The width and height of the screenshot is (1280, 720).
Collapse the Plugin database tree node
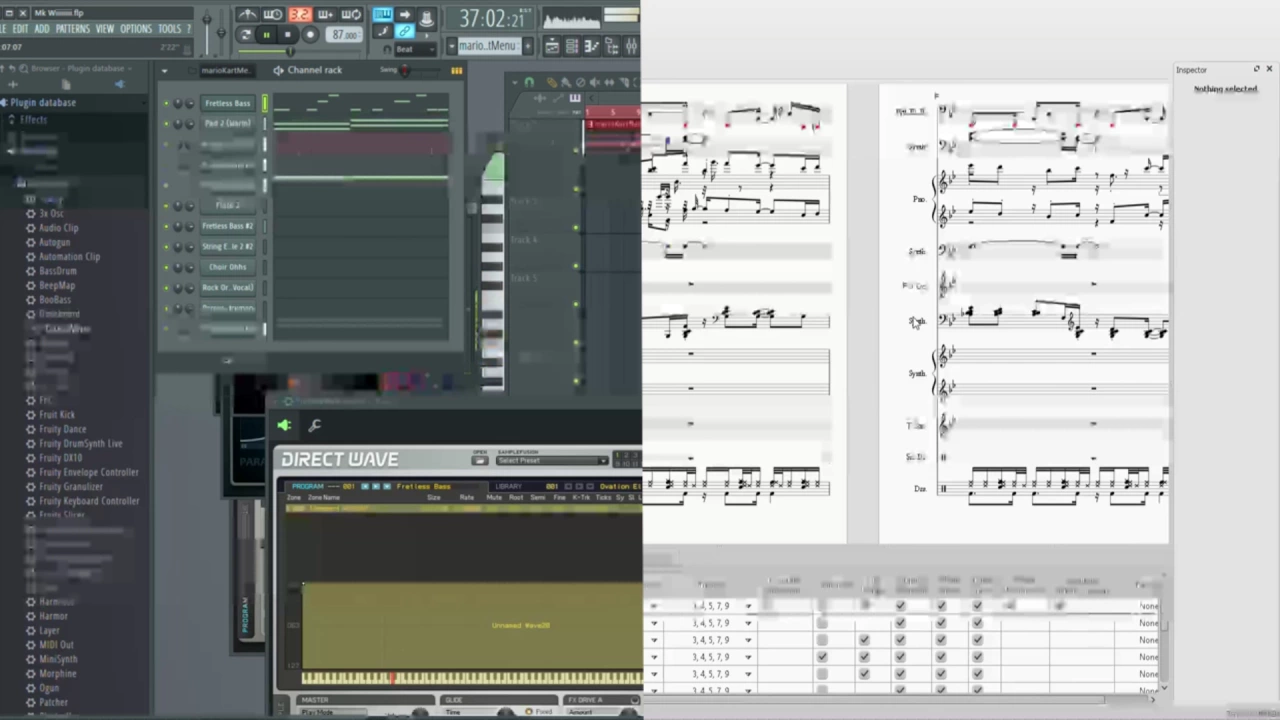[x=42, y=102]
